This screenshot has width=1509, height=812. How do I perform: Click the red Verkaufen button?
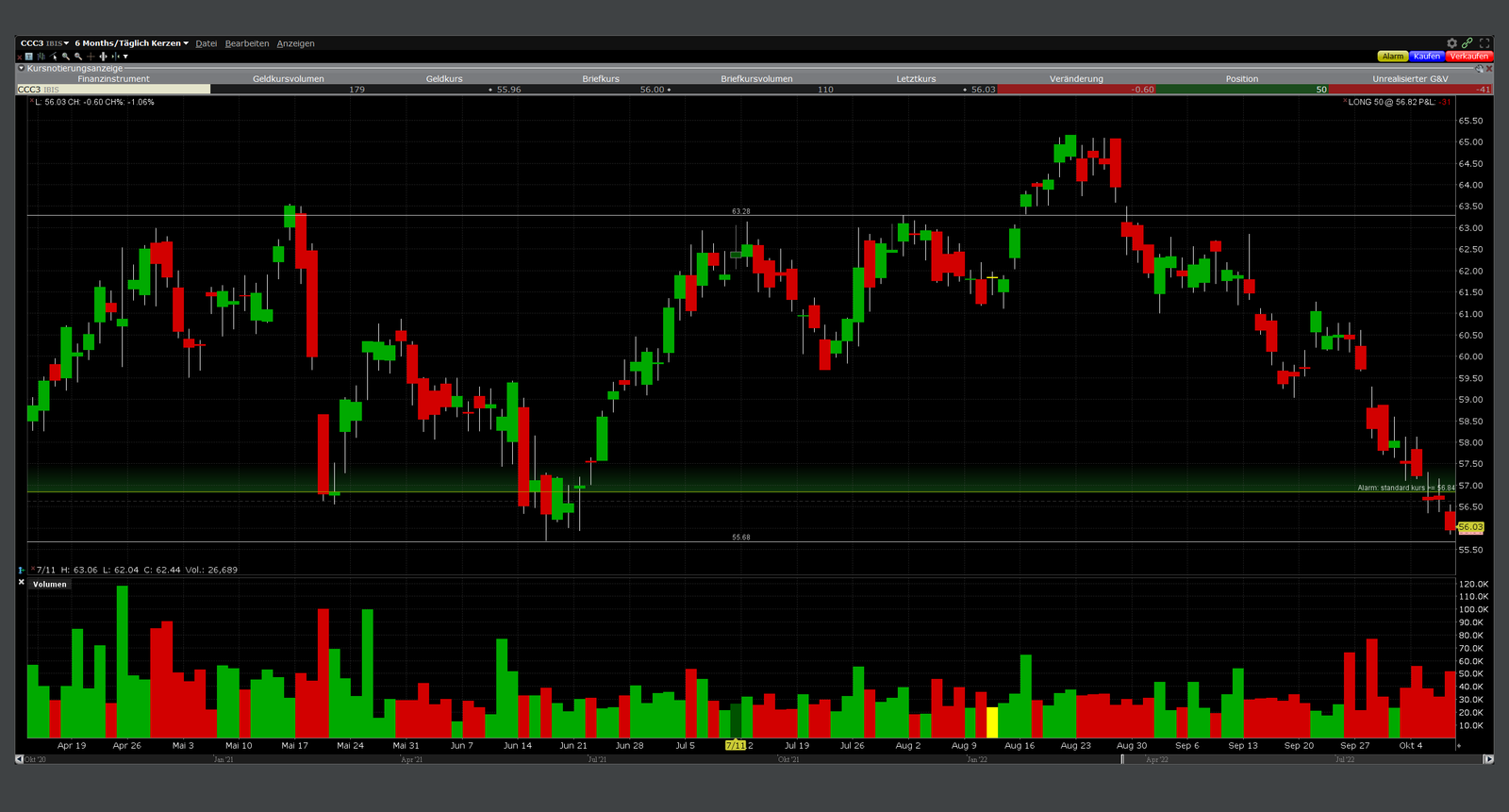pos(1468,57)
